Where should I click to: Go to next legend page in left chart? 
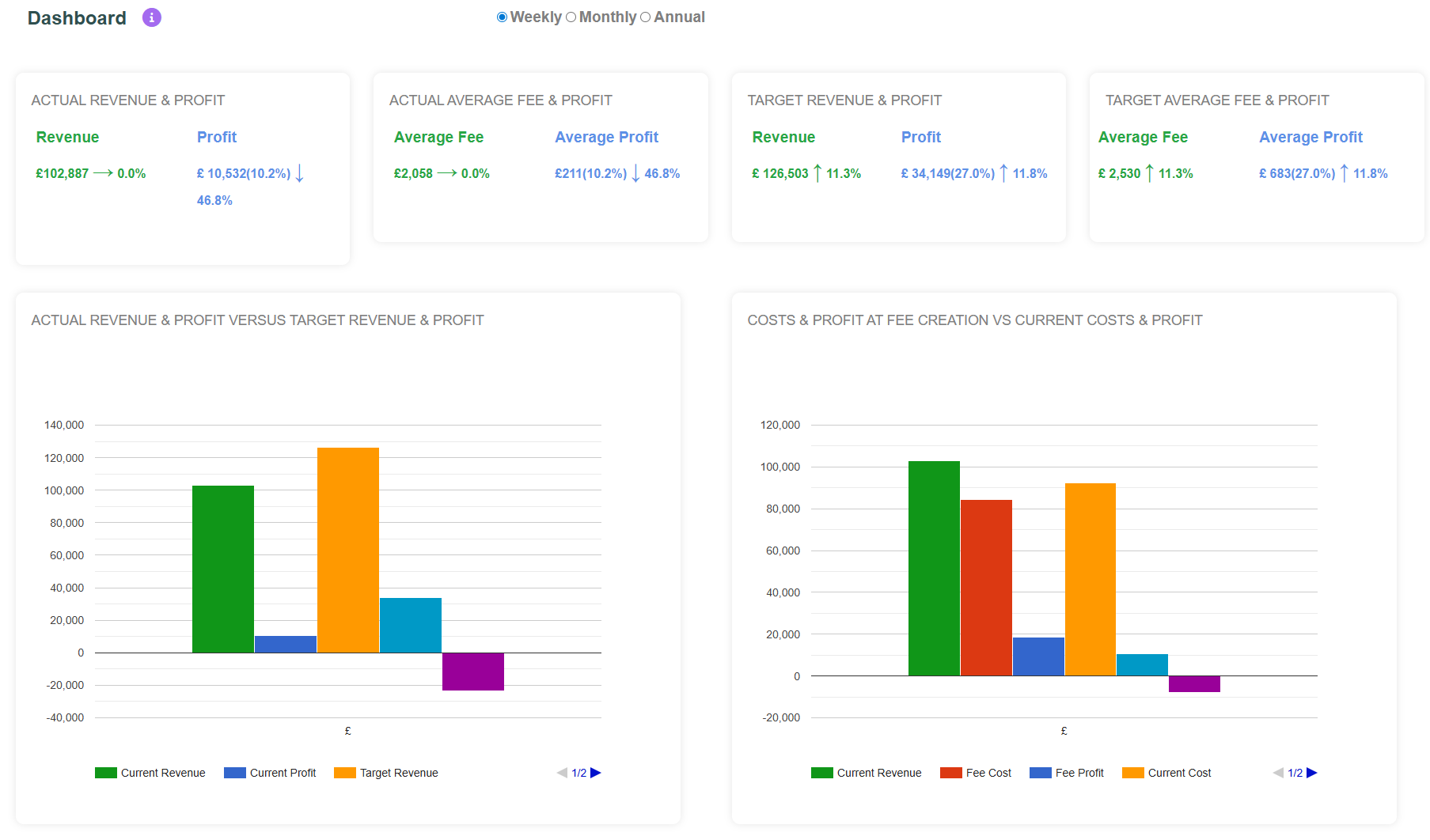(x=596, y=773)
